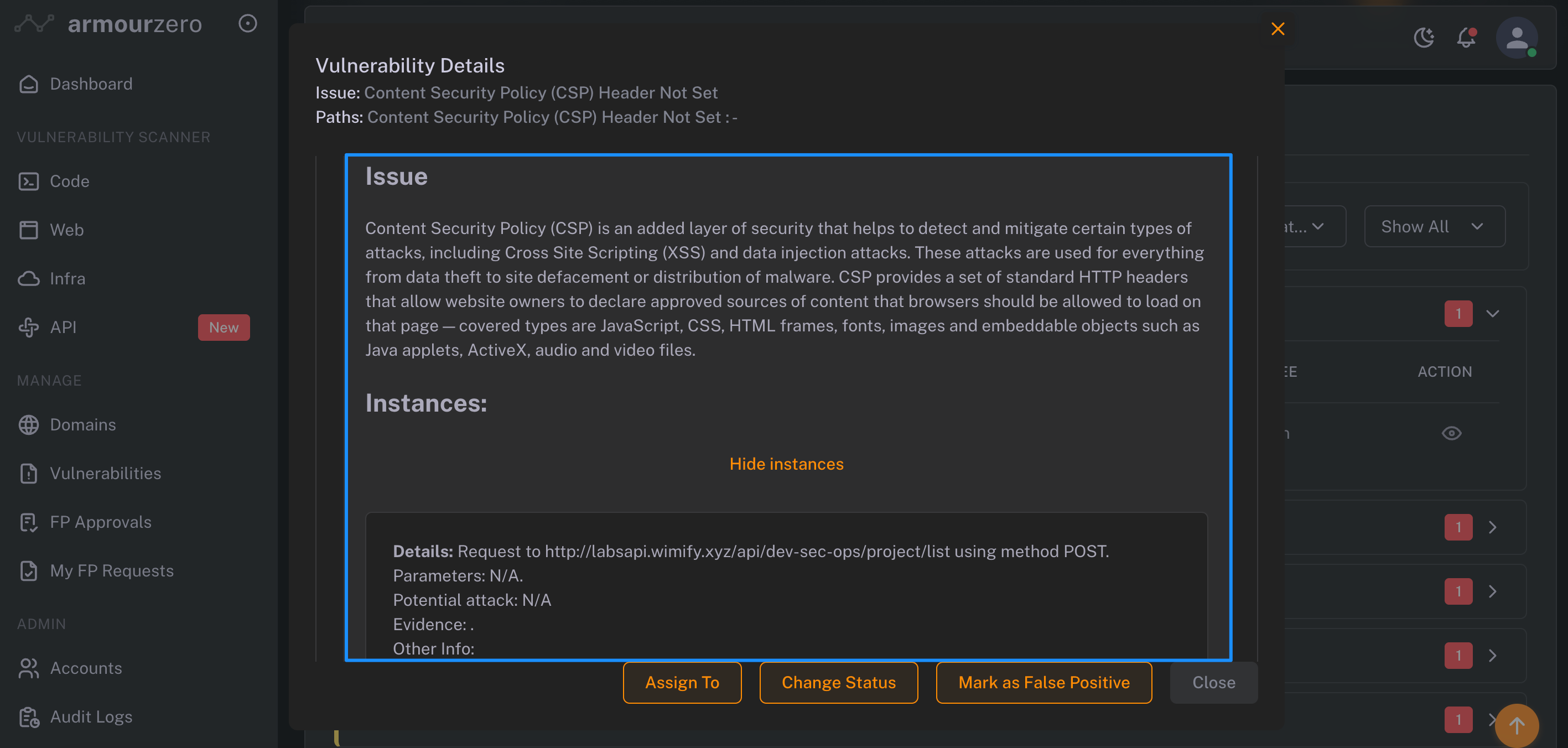Open Infra scanner cloud icon

29,279
